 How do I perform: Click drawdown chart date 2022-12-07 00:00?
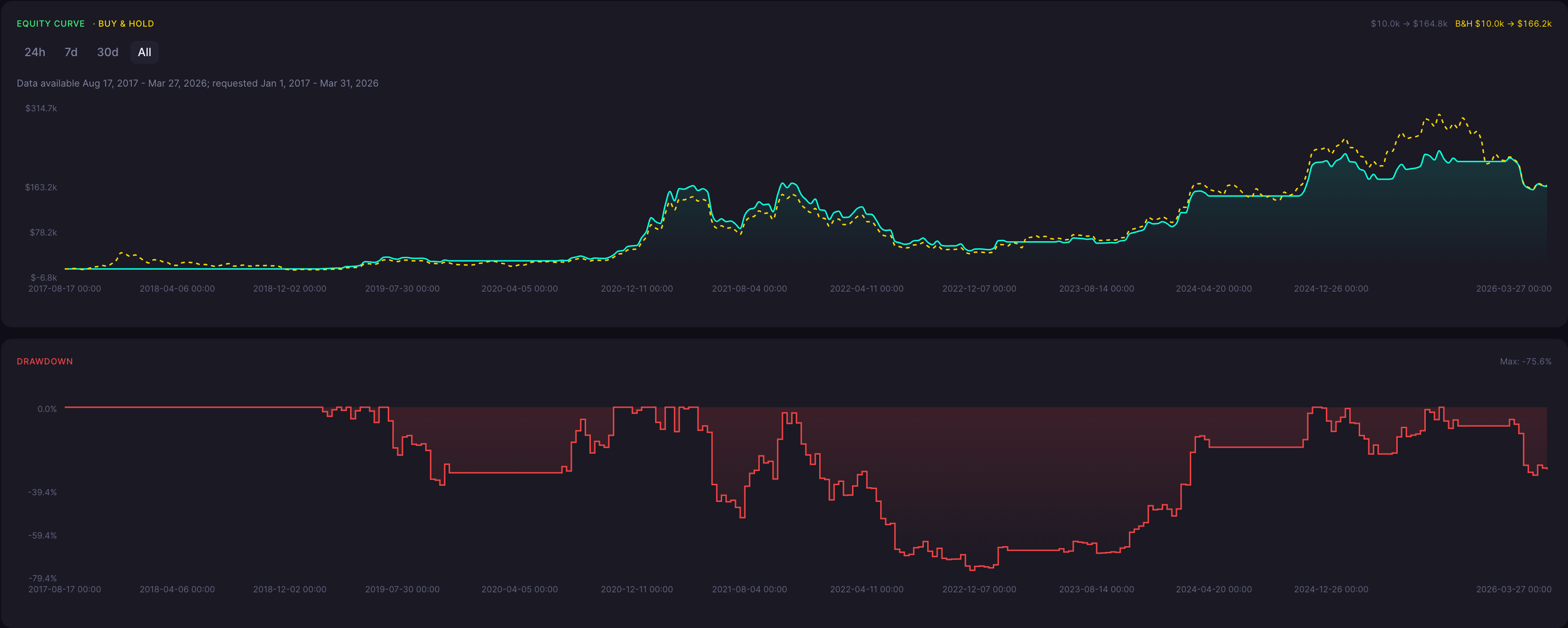pos(980,589)
